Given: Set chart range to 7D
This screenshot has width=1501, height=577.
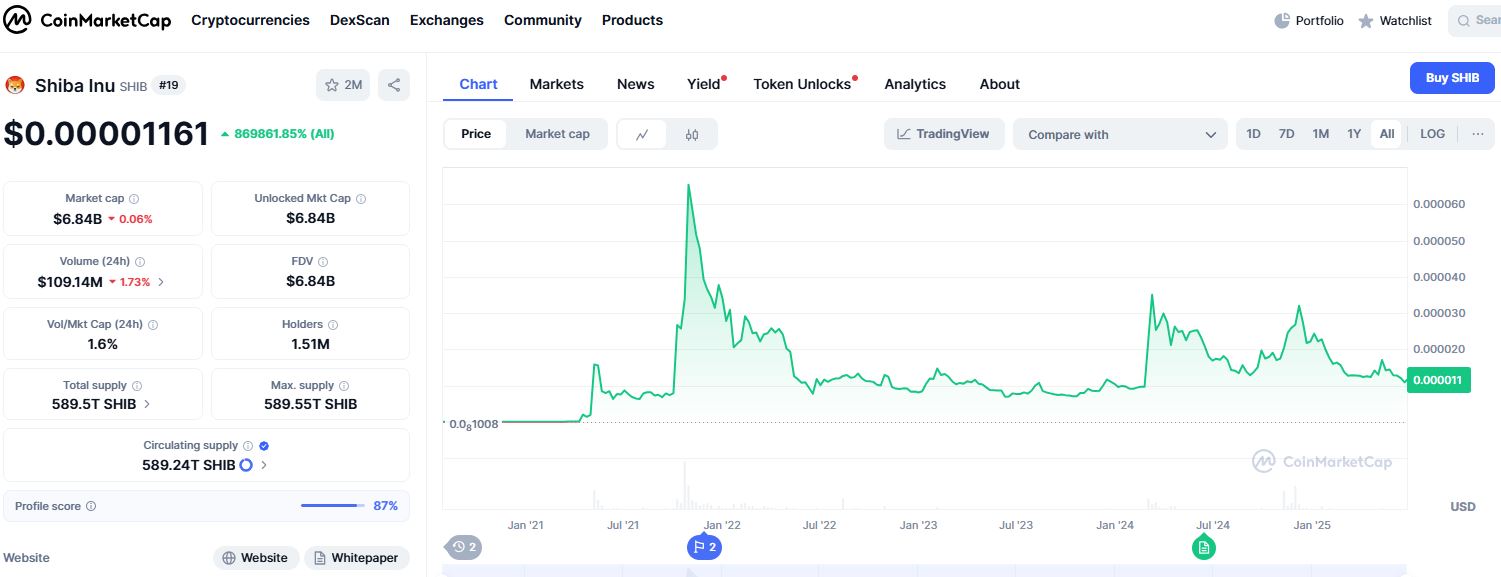Looking at the screenshot, I should 1287,134.
